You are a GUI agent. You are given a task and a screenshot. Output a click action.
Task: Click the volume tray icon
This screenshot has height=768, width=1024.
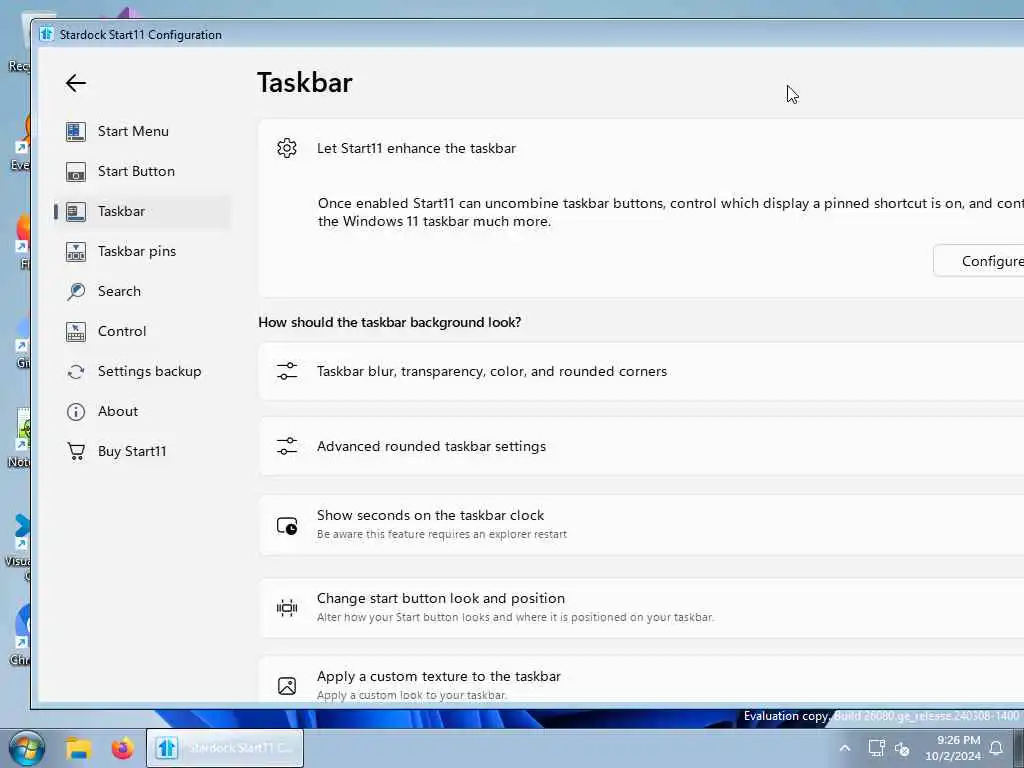pyautogui.click(x=903, y=749)
